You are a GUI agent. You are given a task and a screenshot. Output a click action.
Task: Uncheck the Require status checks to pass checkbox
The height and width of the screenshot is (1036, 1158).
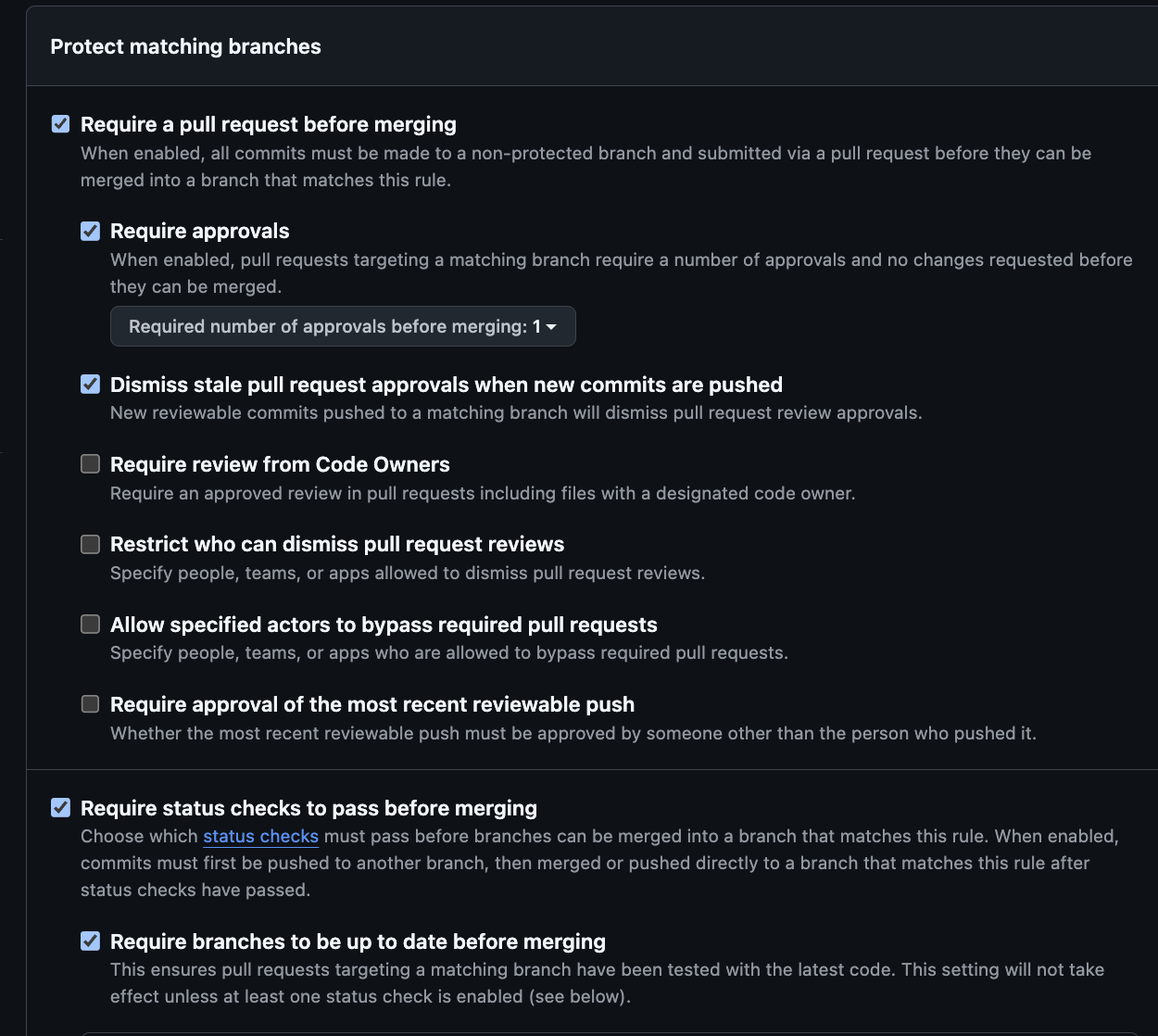click(60, 808)
